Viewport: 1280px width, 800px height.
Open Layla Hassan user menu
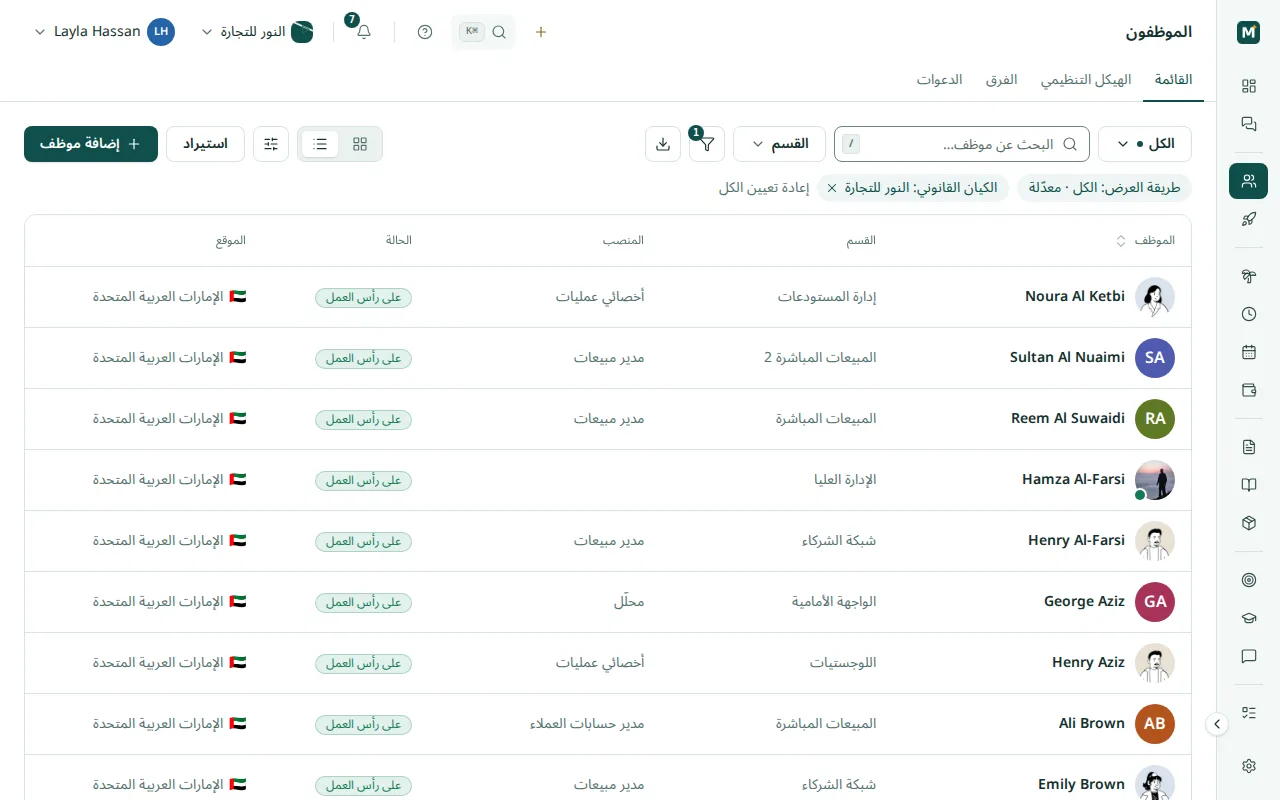click(104, 32)
